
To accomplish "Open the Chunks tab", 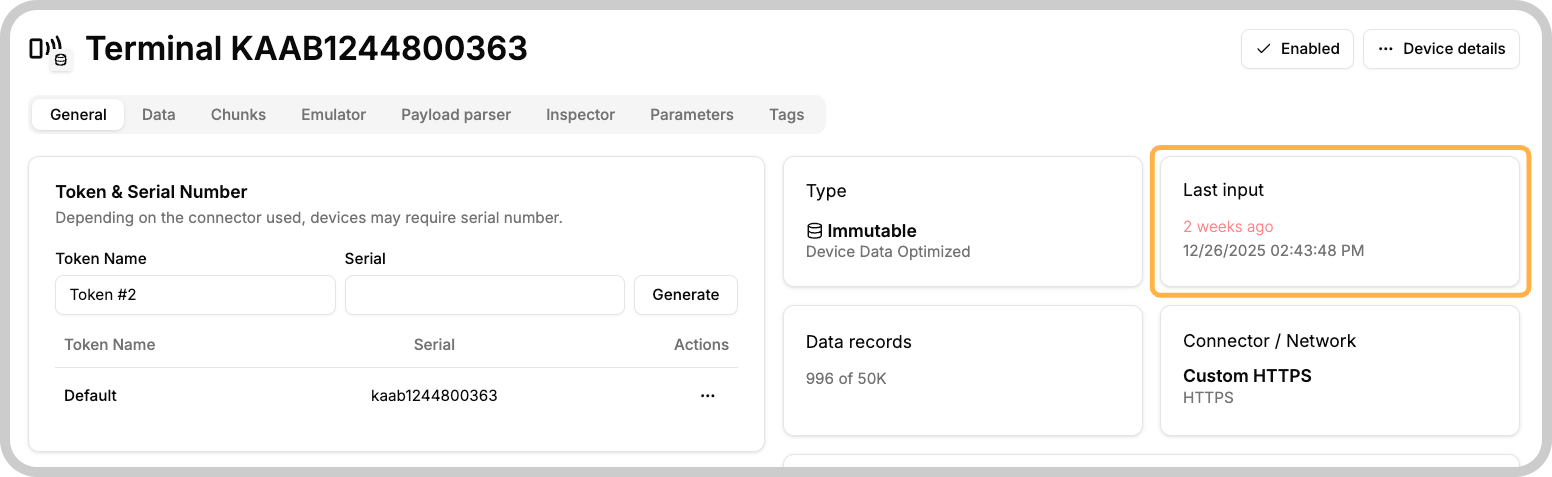I will pyautogui.click(x=238, y=115).
